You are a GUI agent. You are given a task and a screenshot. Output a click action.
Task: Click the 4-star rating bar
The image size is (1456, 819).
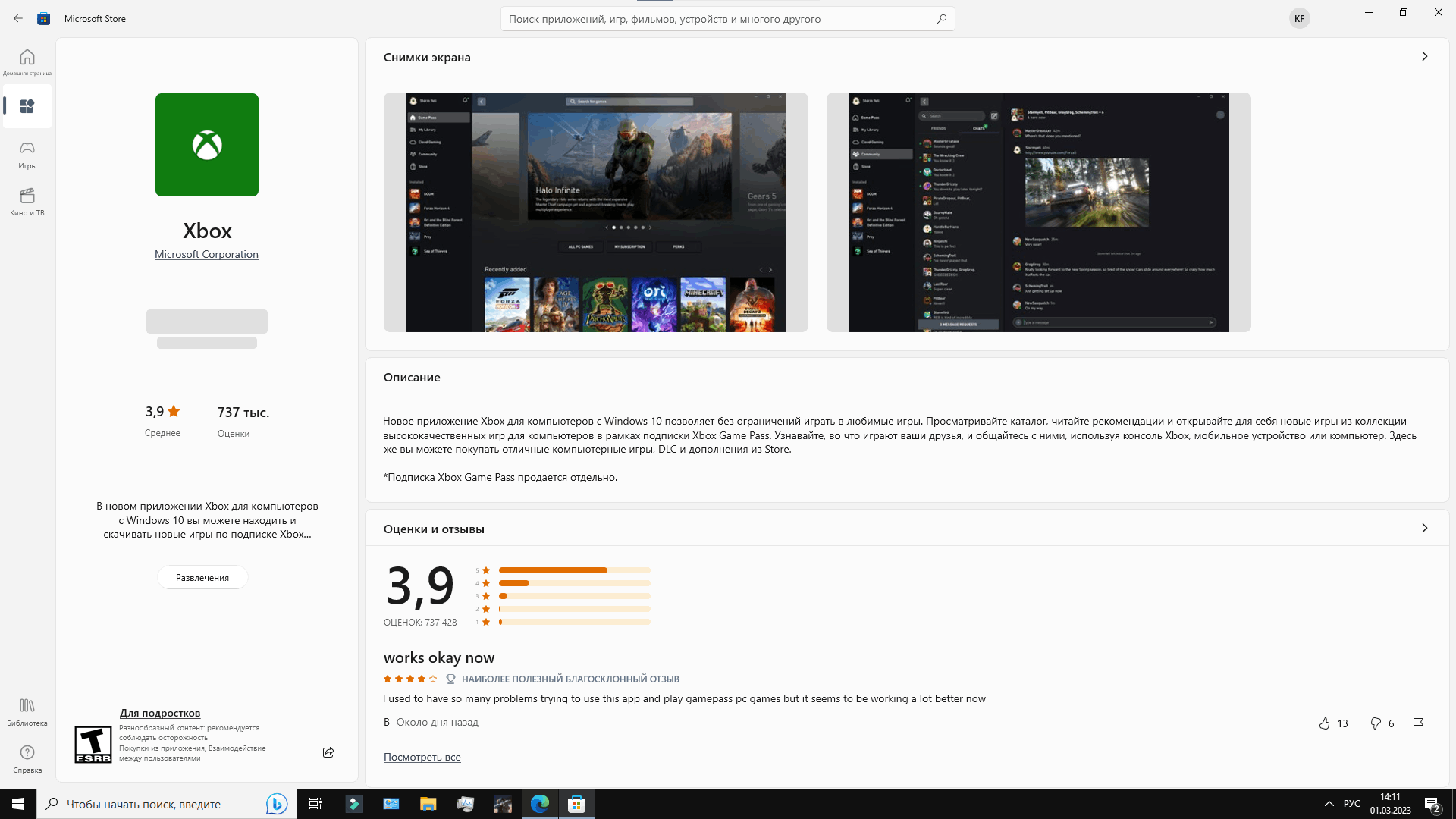click(x=575, y=583)
